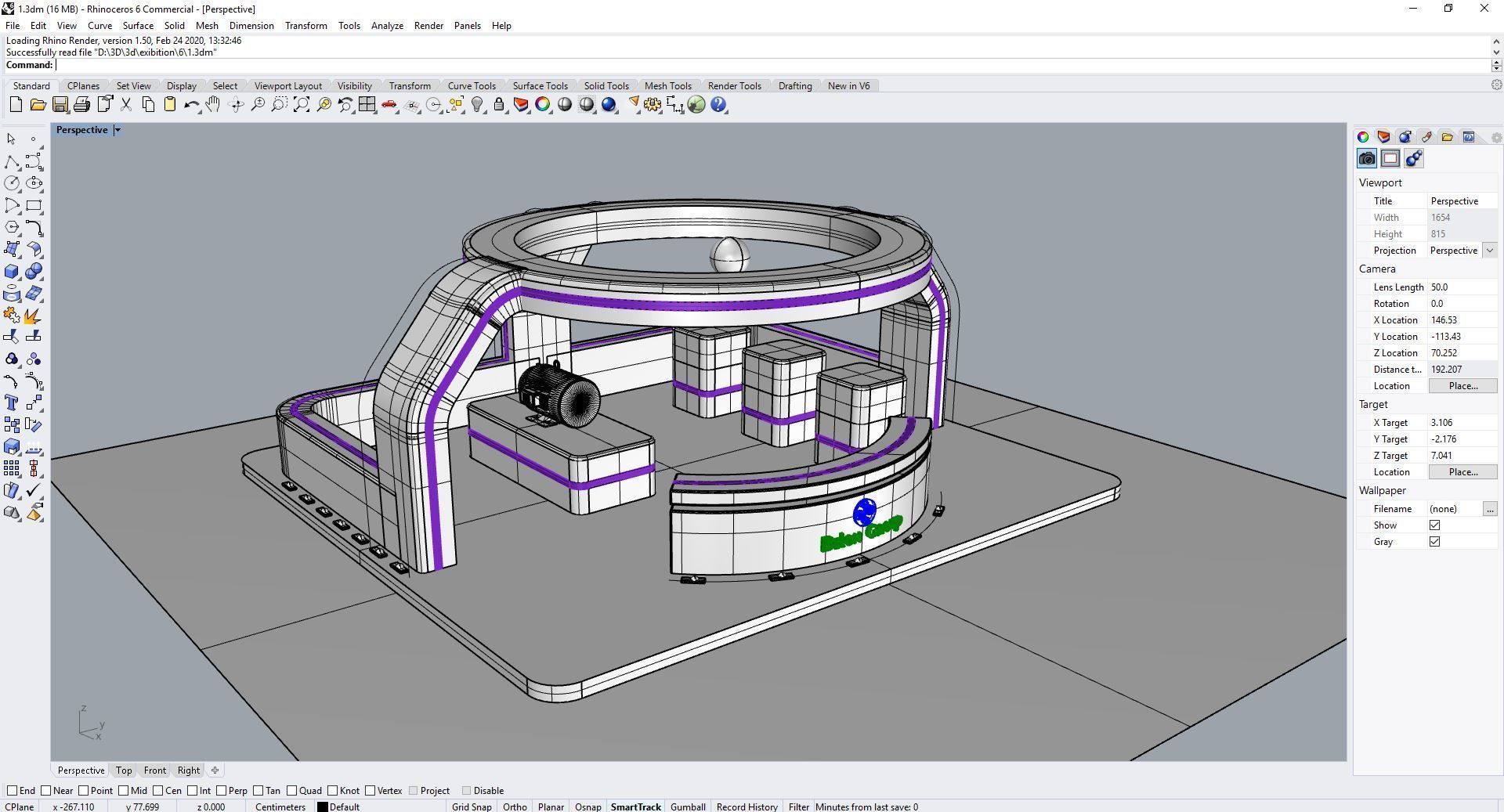Click the blue rendered sphere icon

click(x=609, y=105)
